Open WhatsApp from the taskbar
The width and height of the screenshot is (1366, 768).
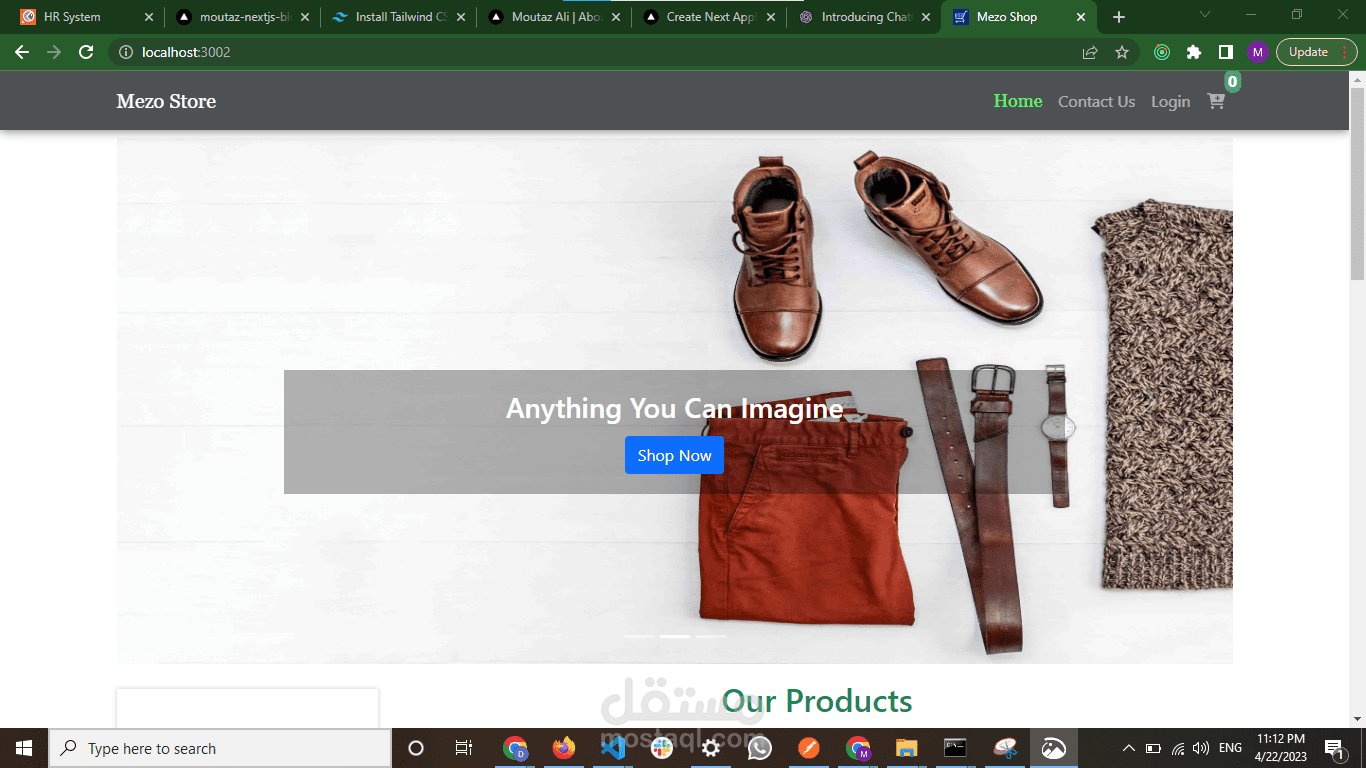(760, 748)
